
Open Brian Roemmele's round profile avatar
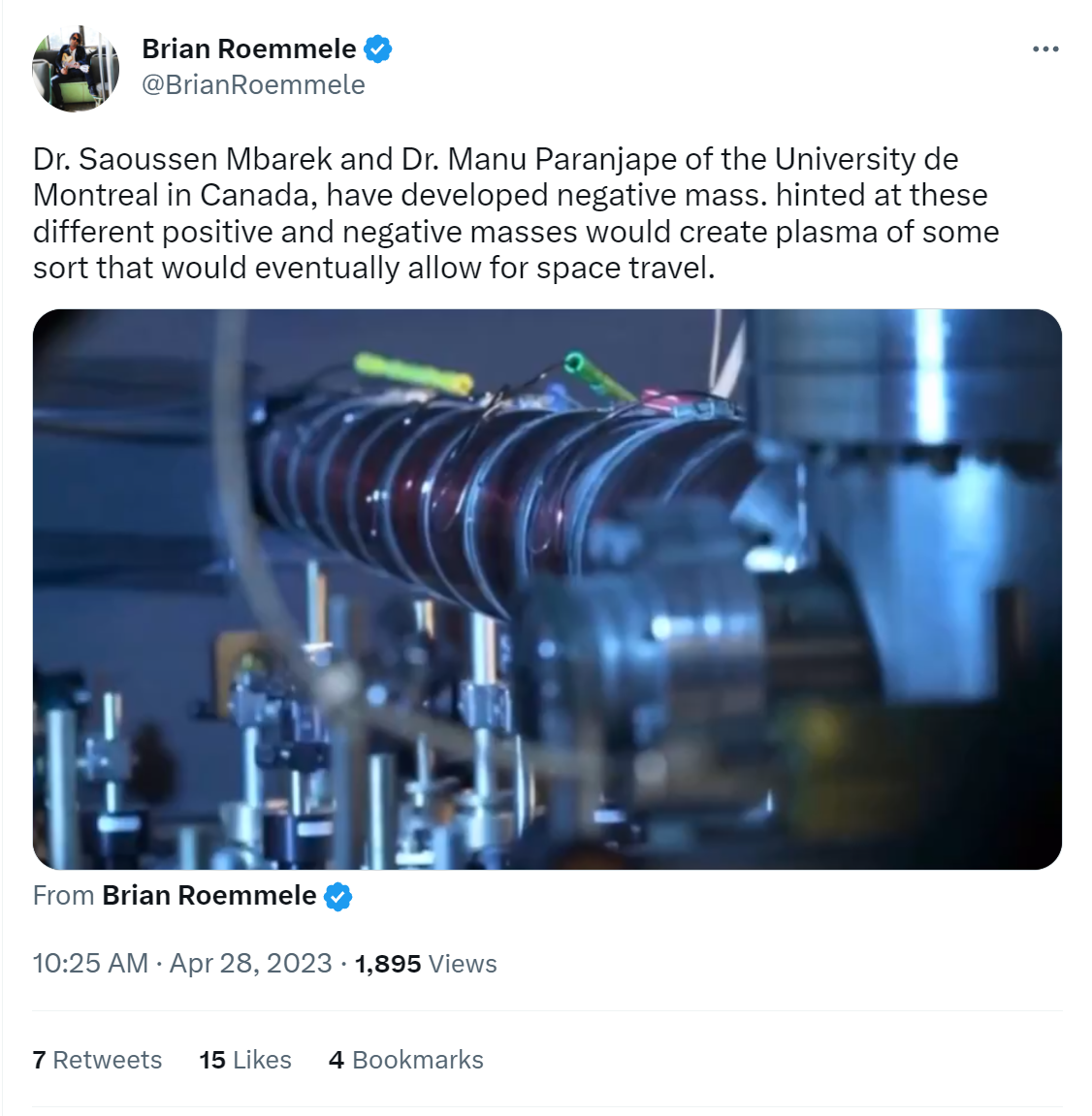76,68
